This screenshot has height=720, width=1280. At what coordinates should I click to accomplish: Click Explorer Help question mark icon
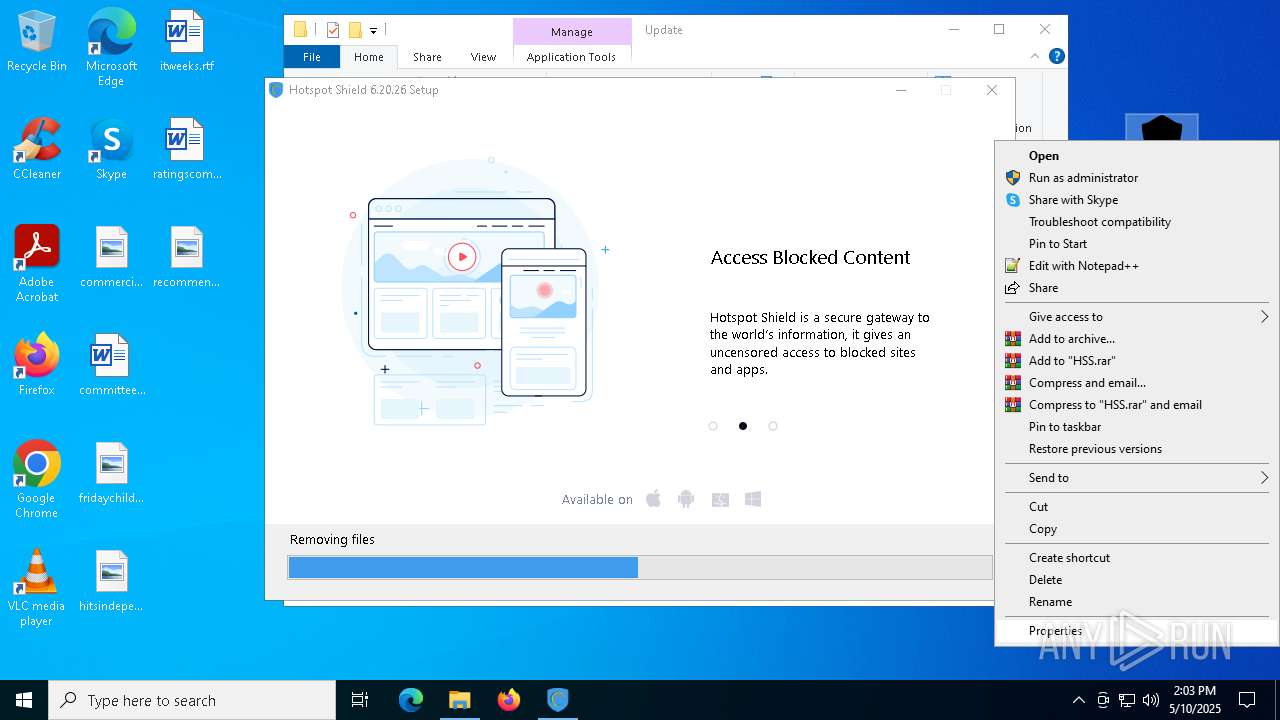[x=1056, y=56]
